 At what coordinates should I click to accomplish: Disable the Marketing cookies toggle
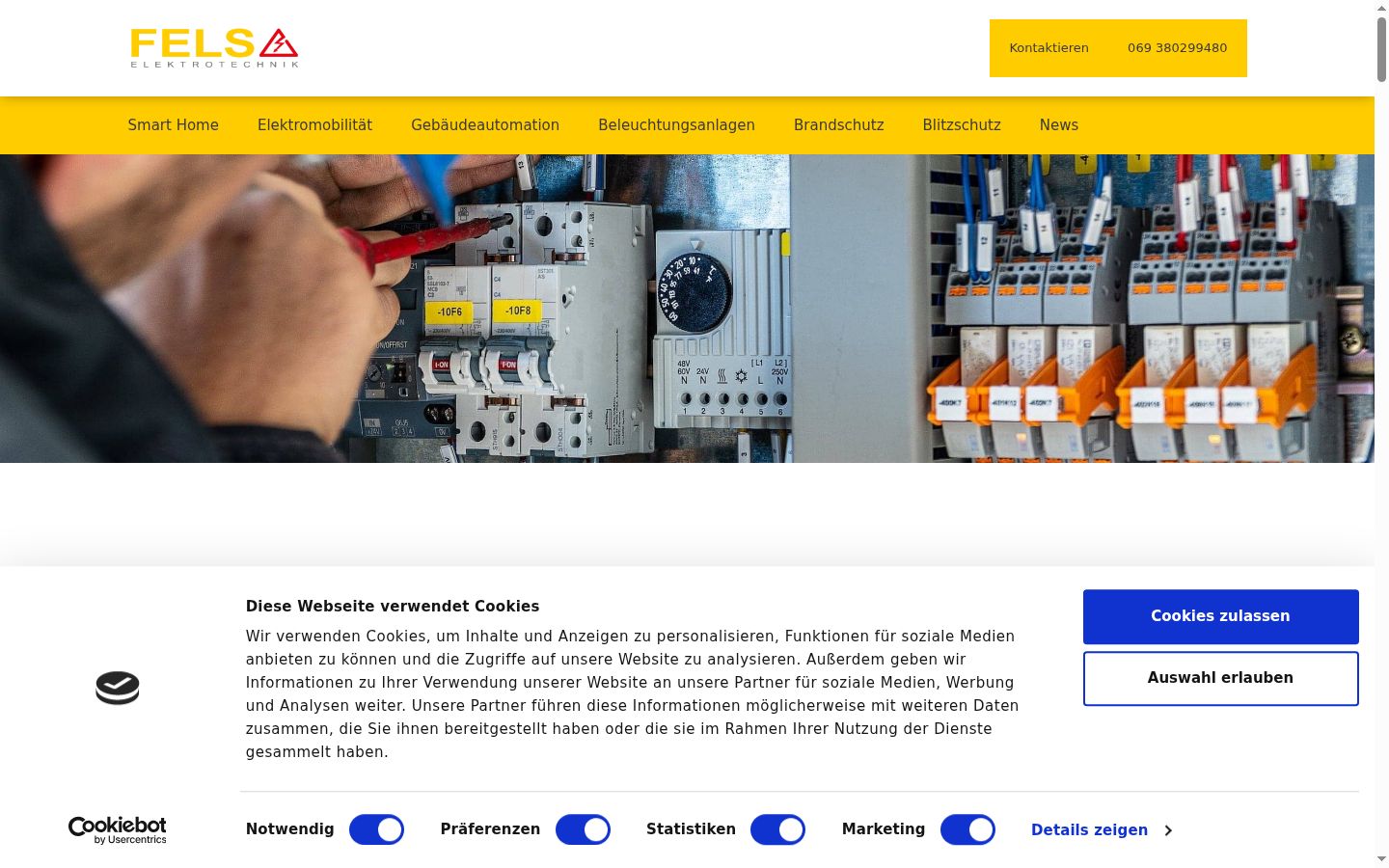967,829
